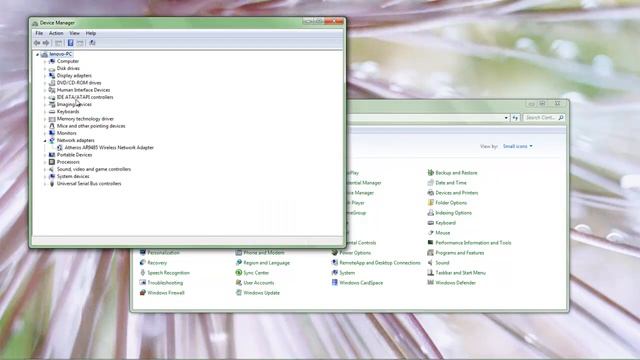Open the File menu
Screen dimensions: 640x360
(39, 33)
